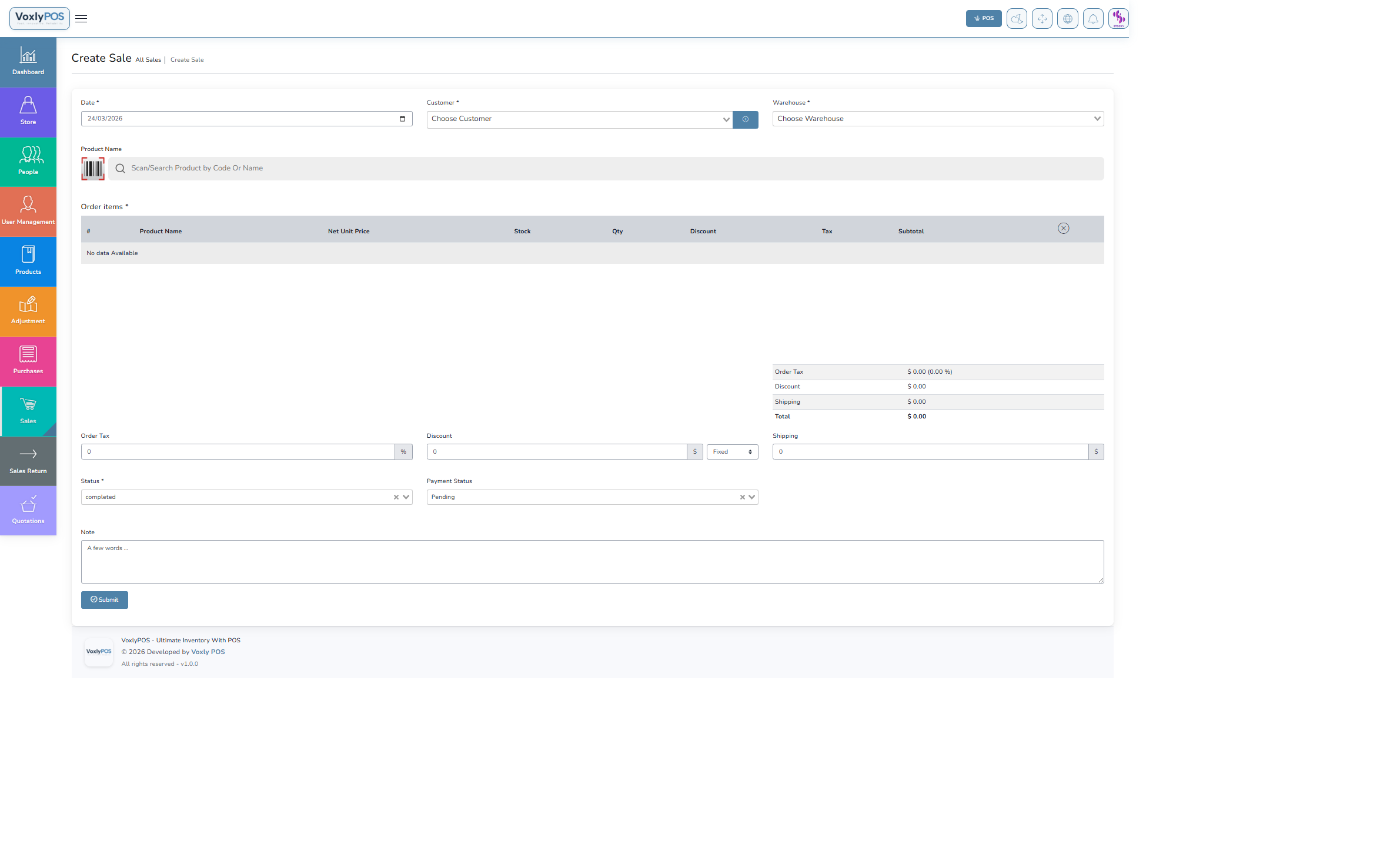1400x848 pixels.
Task: Go to Adjustment from the sidebar
Action: point(28,311)
